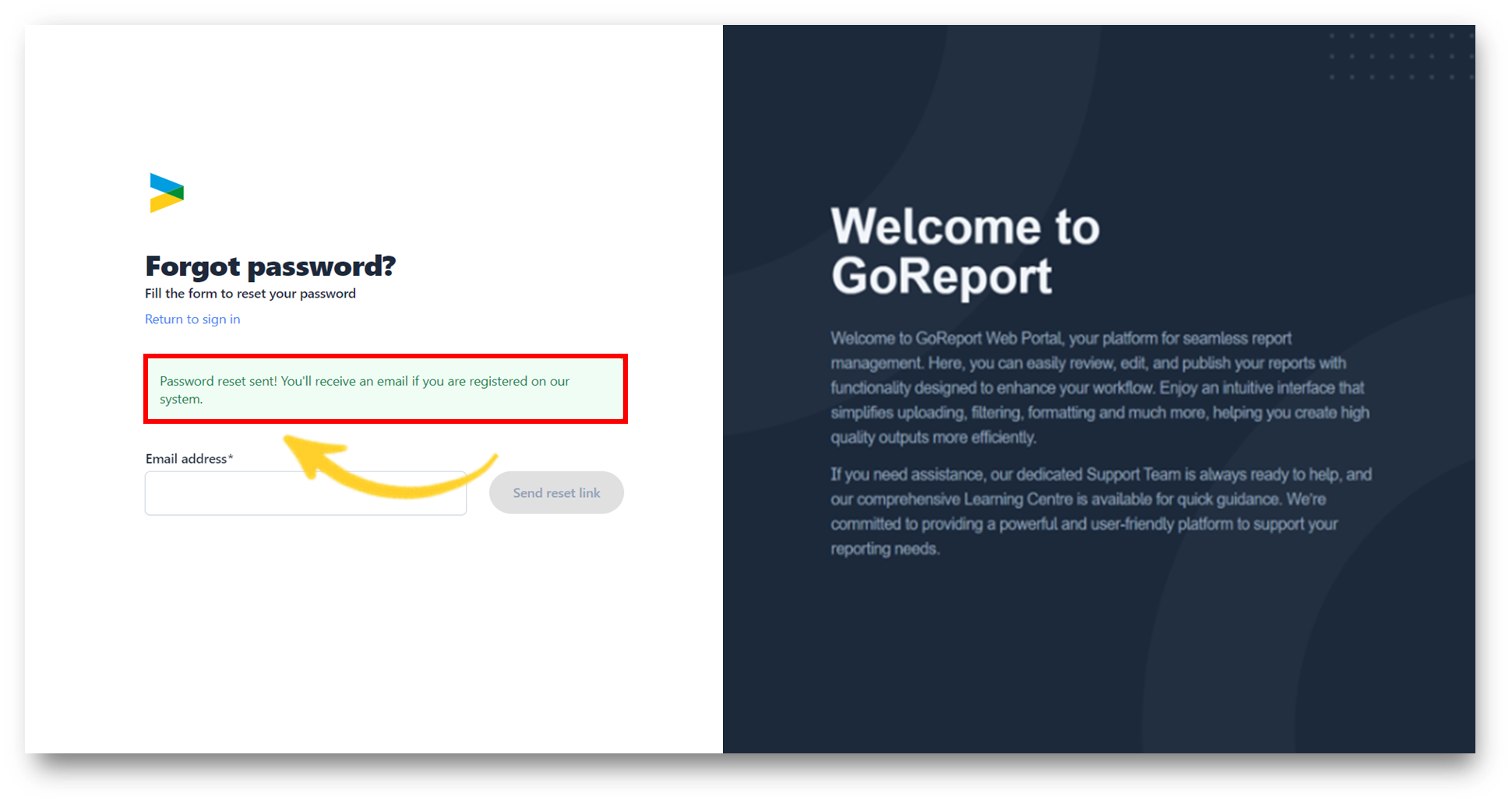Focus the Email address input field
The image size is (1512, 804).
(305, 493)
